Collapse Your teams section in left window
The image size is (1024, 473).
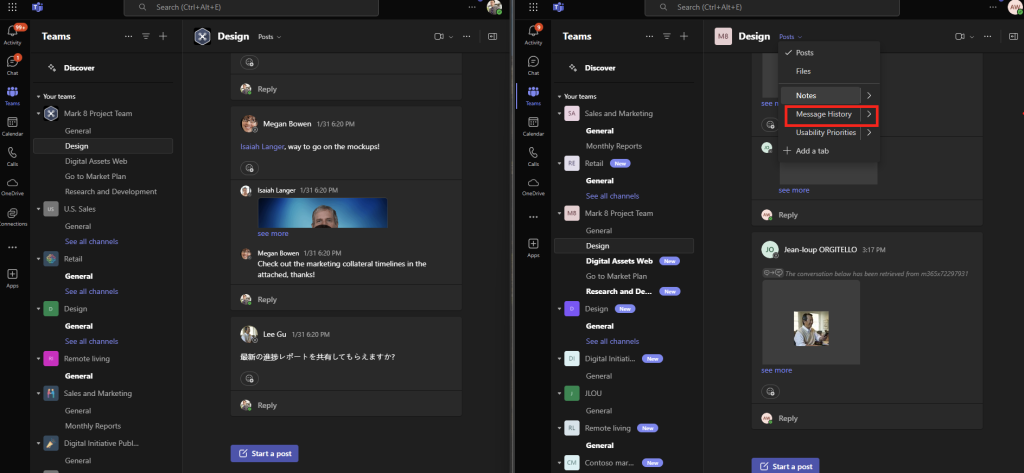point(39,97)
